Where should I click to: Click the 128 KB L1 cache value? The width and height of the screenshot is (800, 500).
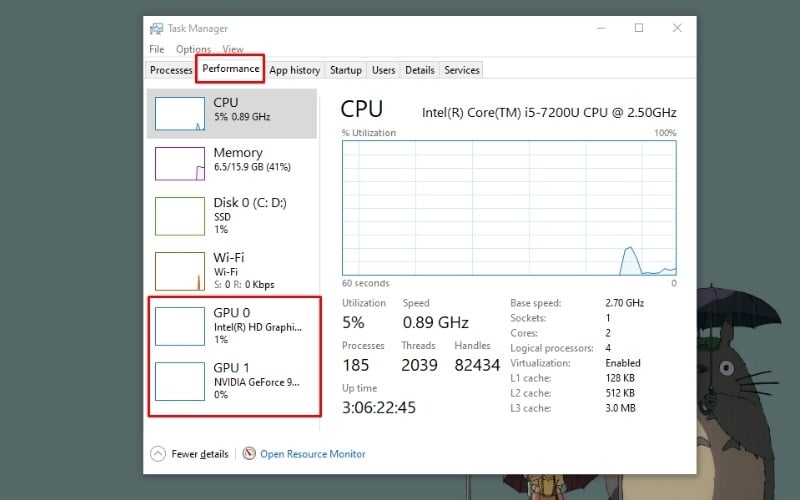[x=620, y=378]
